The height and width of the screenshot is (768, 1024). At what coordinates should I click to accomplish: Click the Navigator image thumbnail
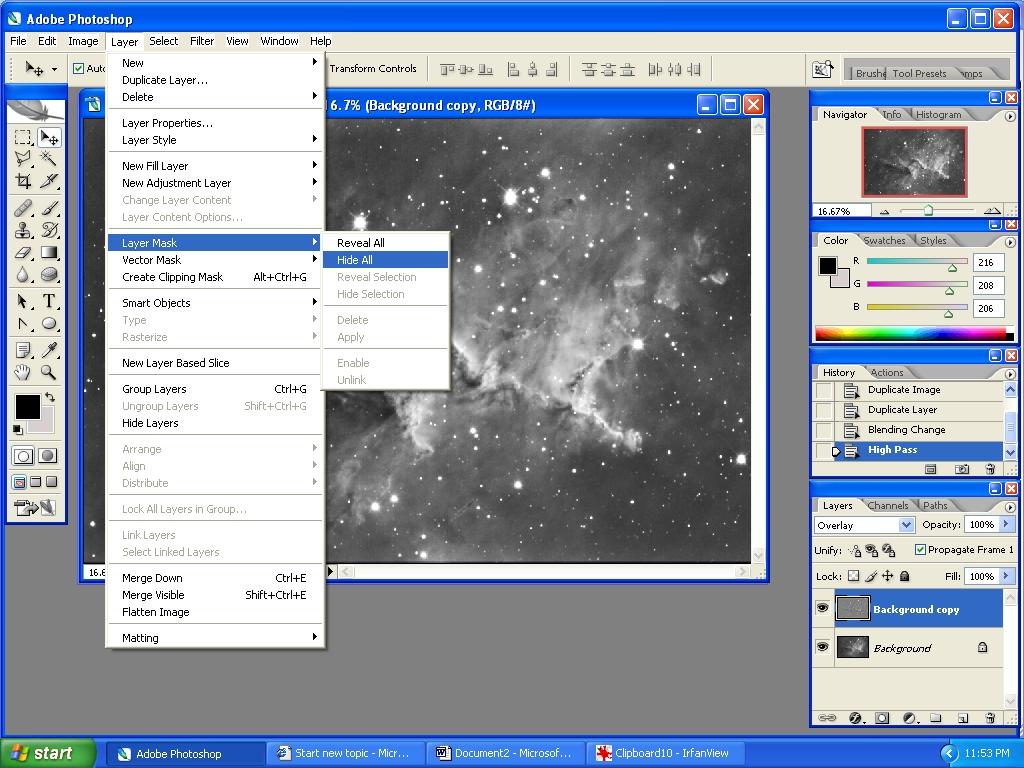914,162
